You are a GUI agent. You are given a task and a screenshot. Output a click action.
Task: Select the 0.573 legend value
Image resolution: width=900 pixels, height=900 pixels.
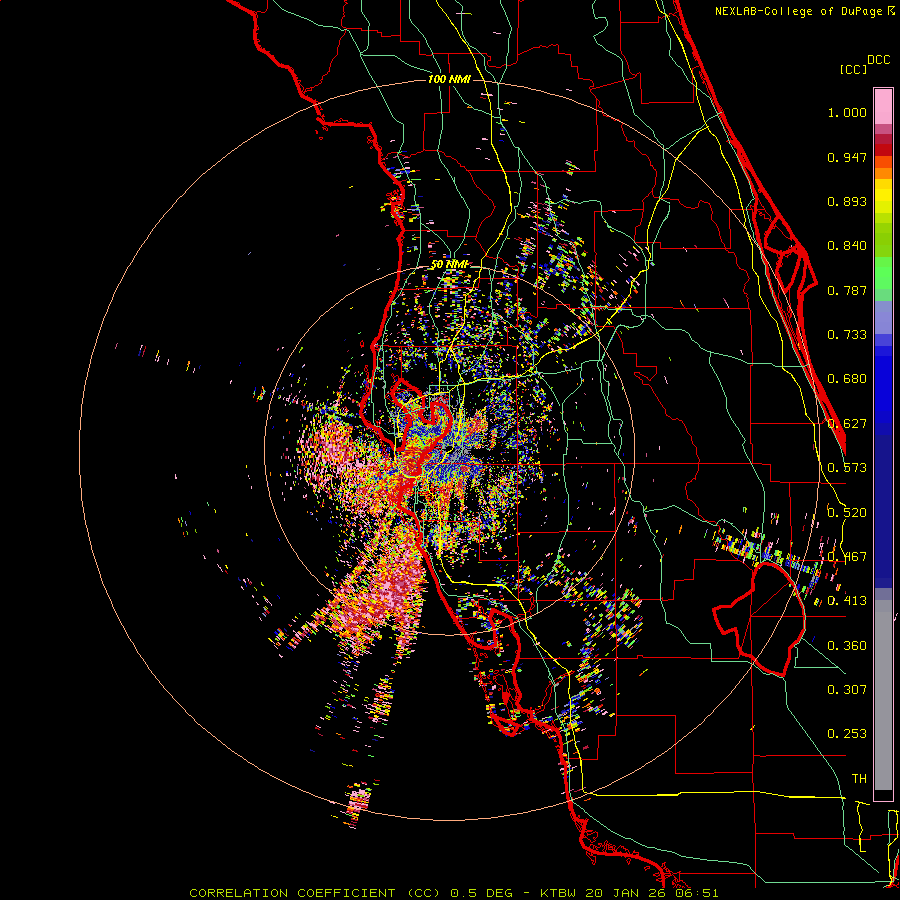pos(847,468)
